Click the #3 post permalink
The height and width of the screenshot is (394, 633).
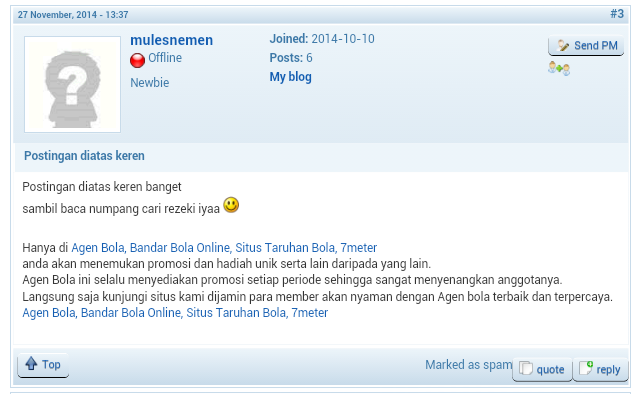pyautogui.click(x=617, y=14)
